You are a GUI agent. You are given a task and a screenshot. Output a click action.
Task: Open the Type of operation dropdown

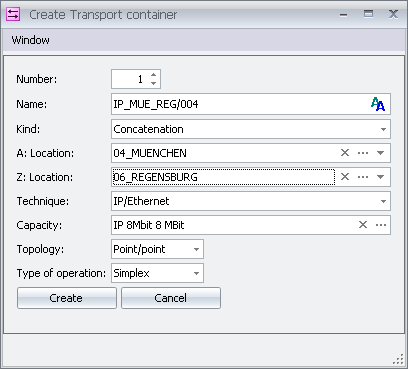[196, 273]
